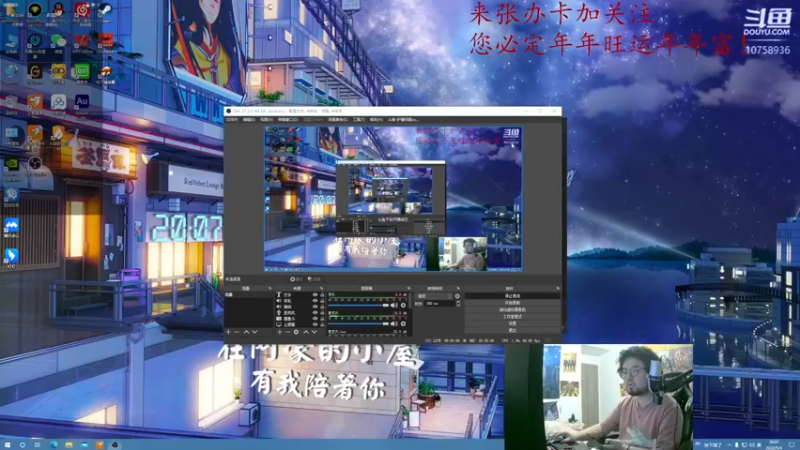
Task: Open 编辑(E) menu in OBS
Action: (x=248, y=120)
